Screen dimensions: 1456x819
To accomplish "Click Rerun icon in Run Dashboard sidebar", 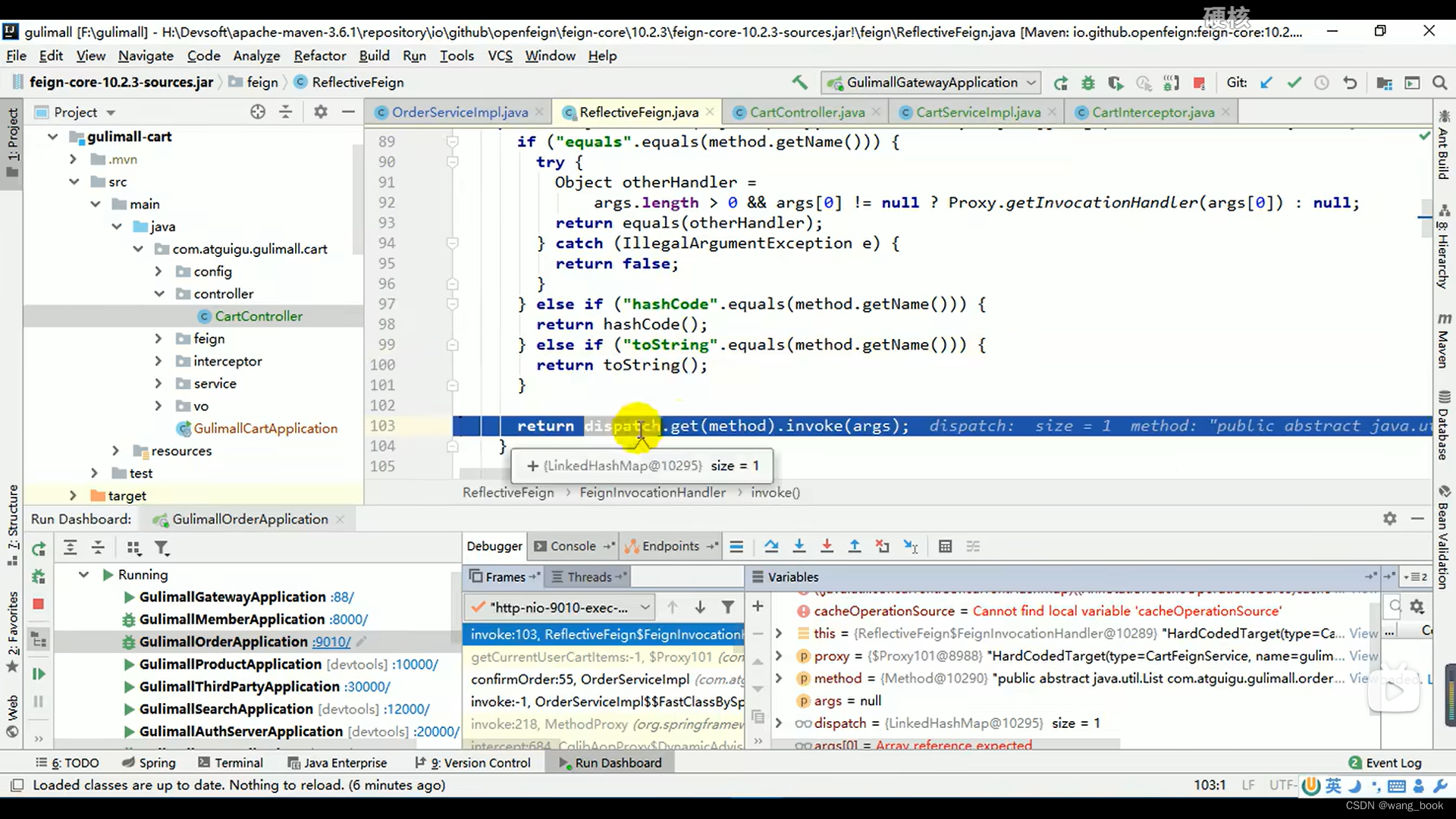I will click(x=39, y=548).
